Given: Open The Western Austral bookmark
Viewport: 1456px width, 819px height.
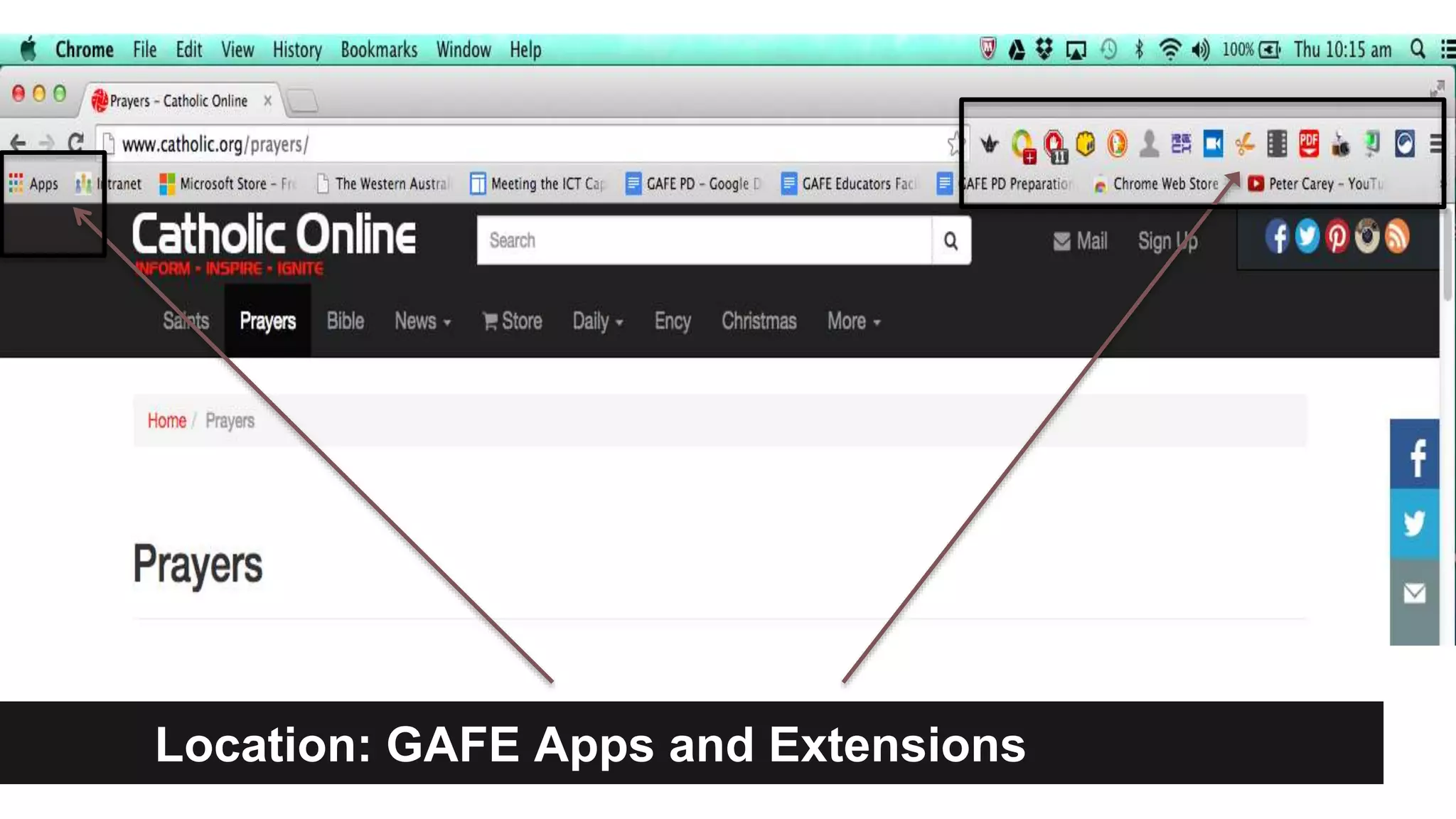Looking at the screenshot, I should point(383,184).
